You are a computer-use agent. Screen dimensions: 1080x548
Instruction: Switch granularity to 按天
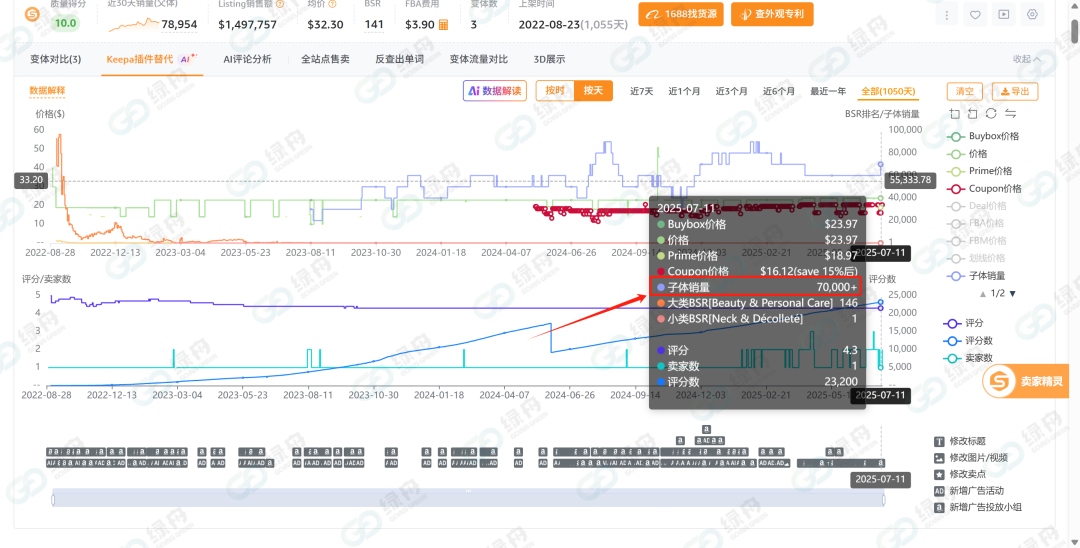[593, 91]
